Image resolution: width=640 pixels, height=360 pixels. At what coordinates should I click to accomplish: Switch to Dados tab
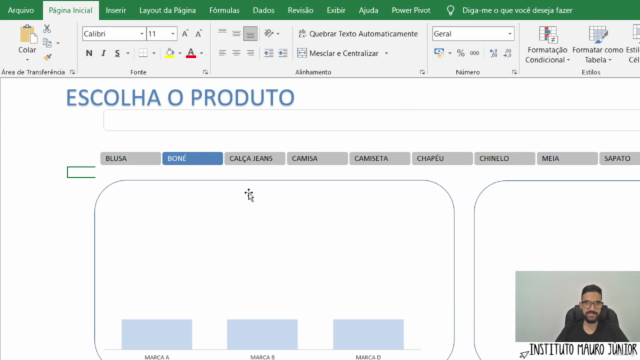point(263,10)
